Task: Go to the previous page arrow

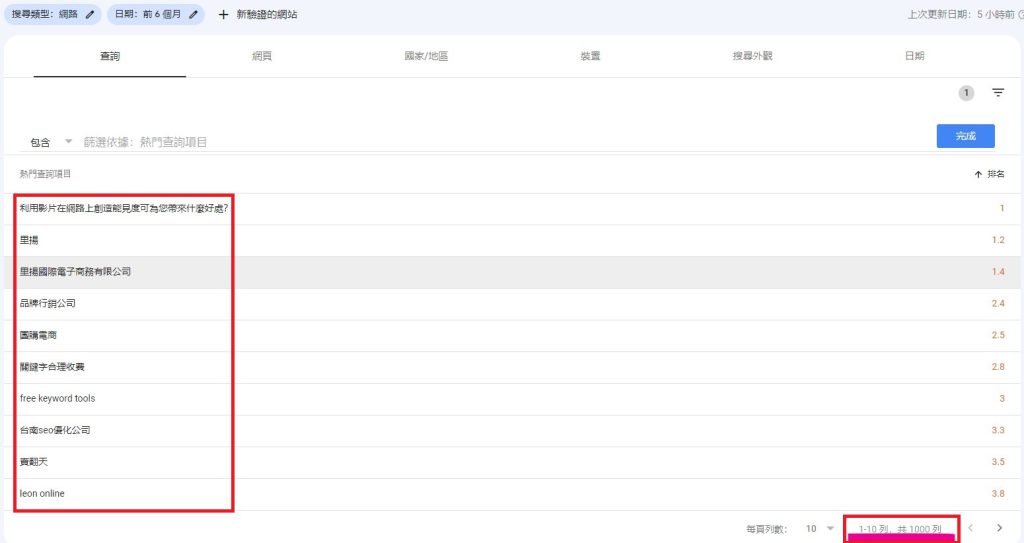Action: (x=969, y=528)
